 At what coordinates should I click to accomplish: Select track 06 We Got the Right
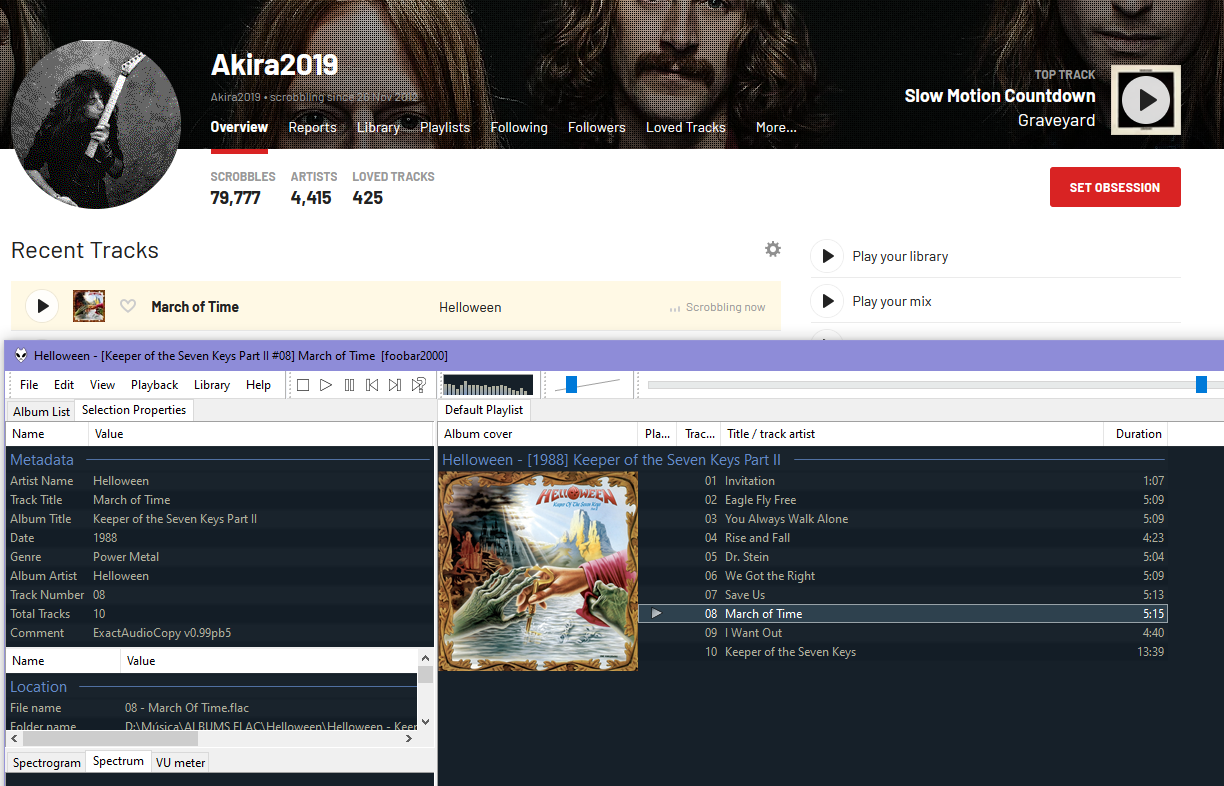903,576
